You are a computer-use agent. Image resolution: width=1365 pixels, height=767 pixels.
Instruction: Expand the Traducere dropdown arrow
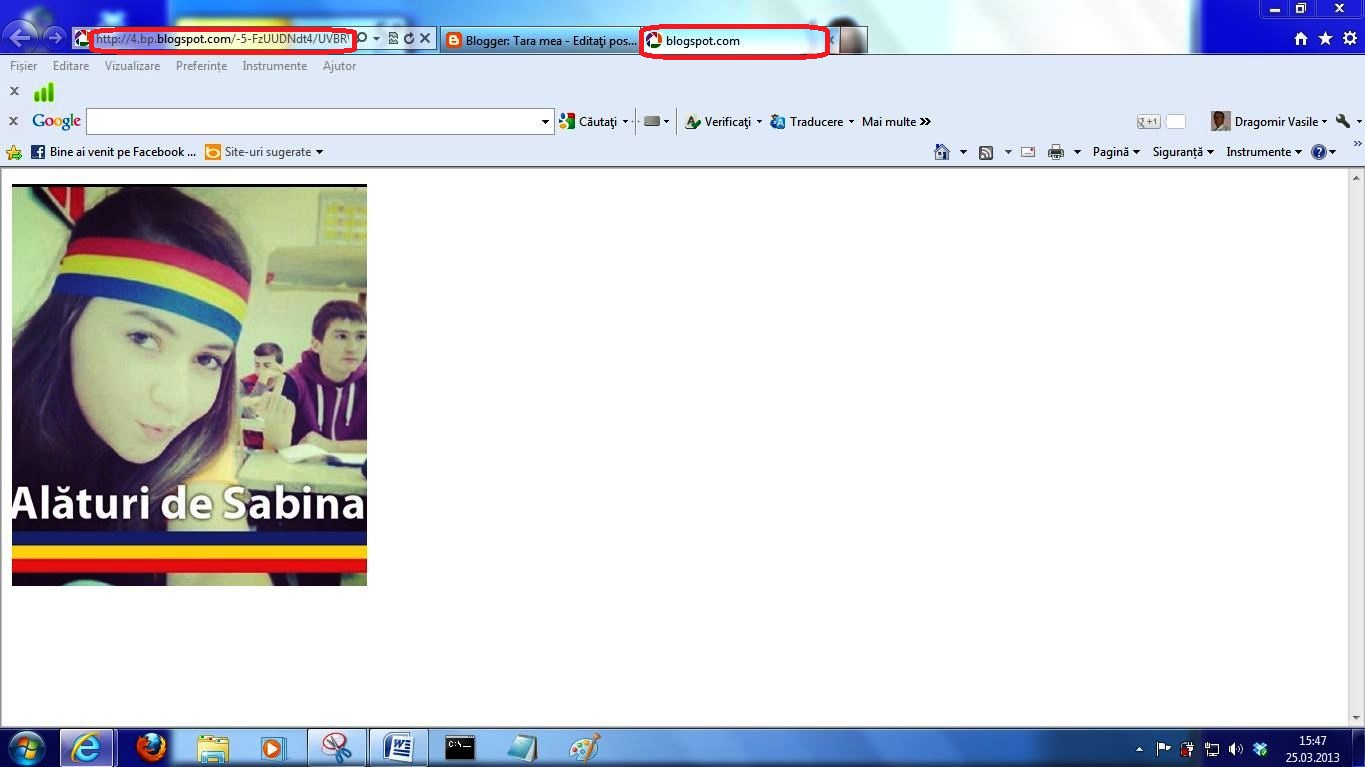(x=851, y=122)
